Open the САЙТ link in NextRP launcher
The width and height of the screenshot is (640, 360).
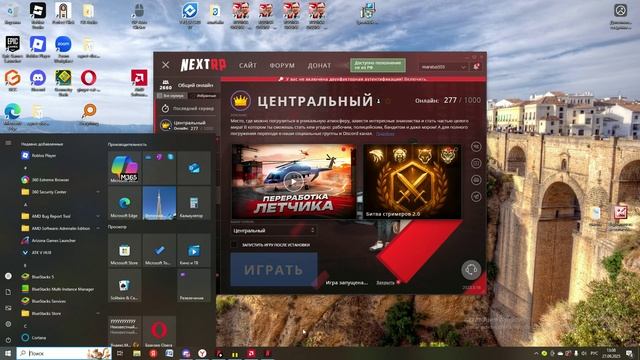pyautogui.click(x=247, y=65)
